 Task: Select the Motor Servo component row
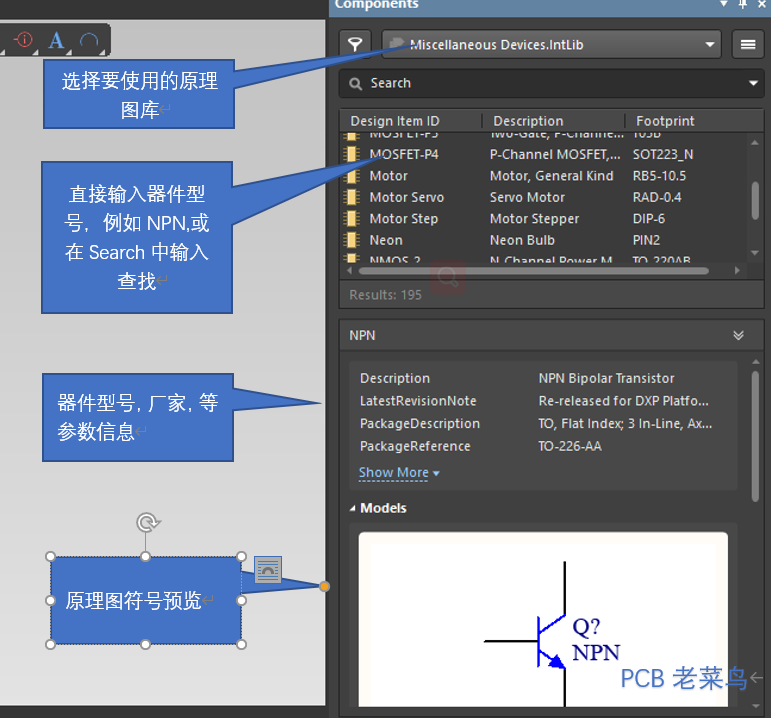point(406,197)
